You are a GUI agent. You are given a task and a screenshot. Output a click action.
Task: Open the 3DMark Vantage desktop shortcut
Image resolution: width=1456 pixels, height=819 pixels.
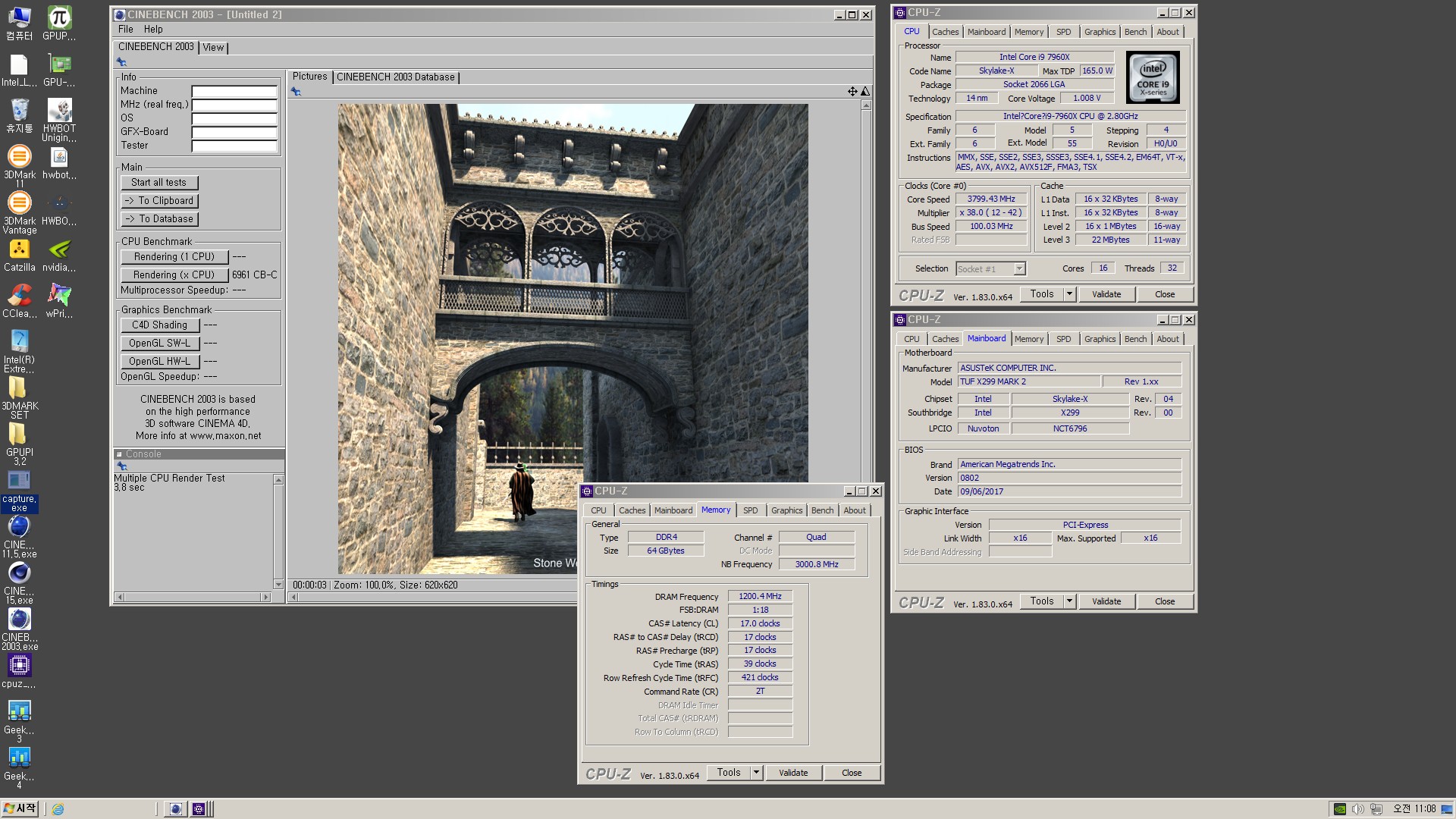(x=19, y=212)
